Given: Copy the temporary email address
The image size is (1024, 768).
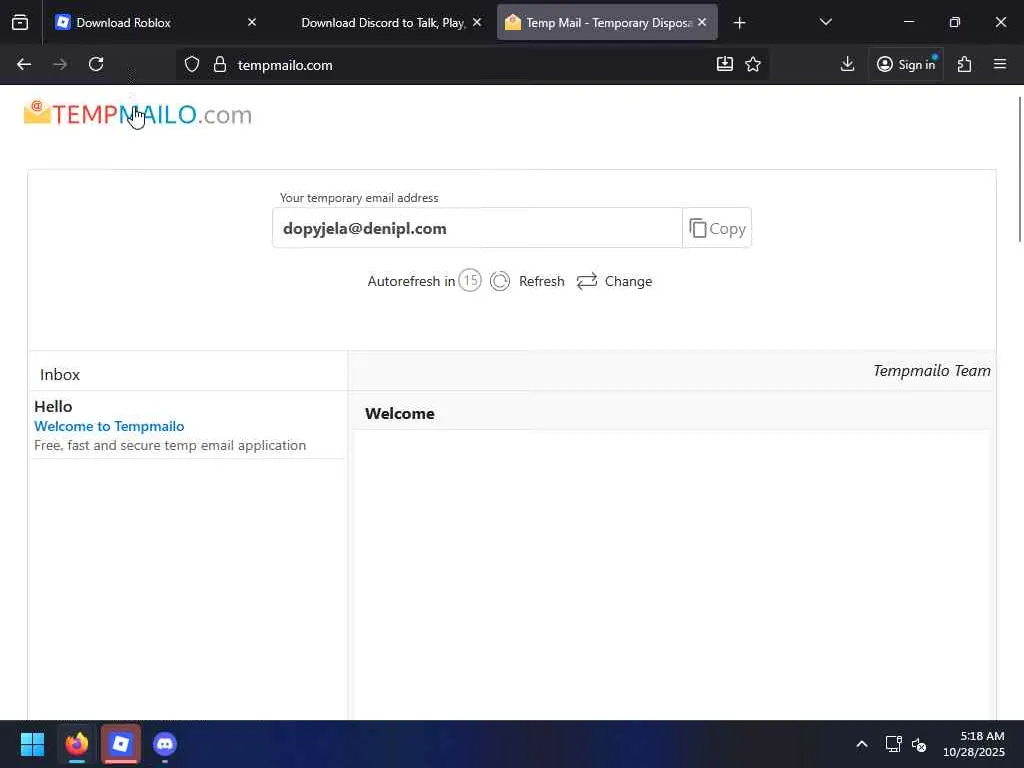Looking at the screenshot, I should [x=717, y=229].
